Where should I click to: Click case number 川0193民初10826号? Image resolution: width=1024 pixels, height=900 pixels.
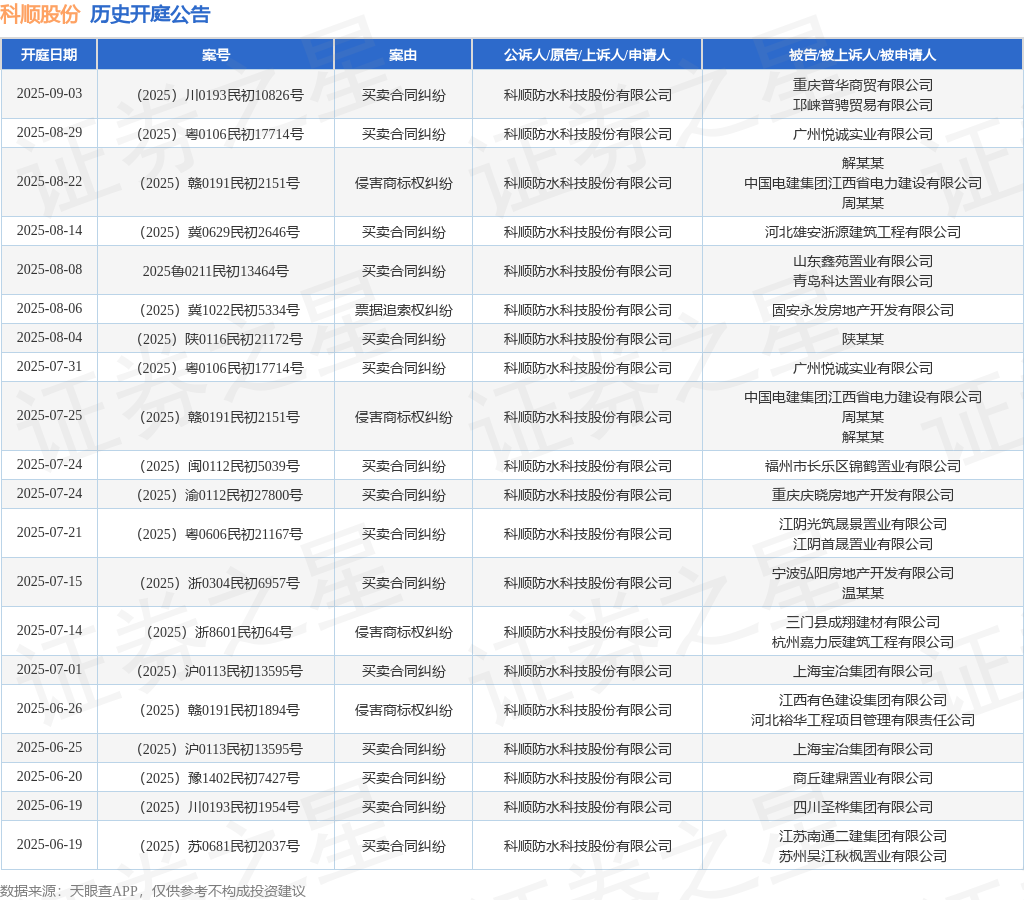pos(220,95)
